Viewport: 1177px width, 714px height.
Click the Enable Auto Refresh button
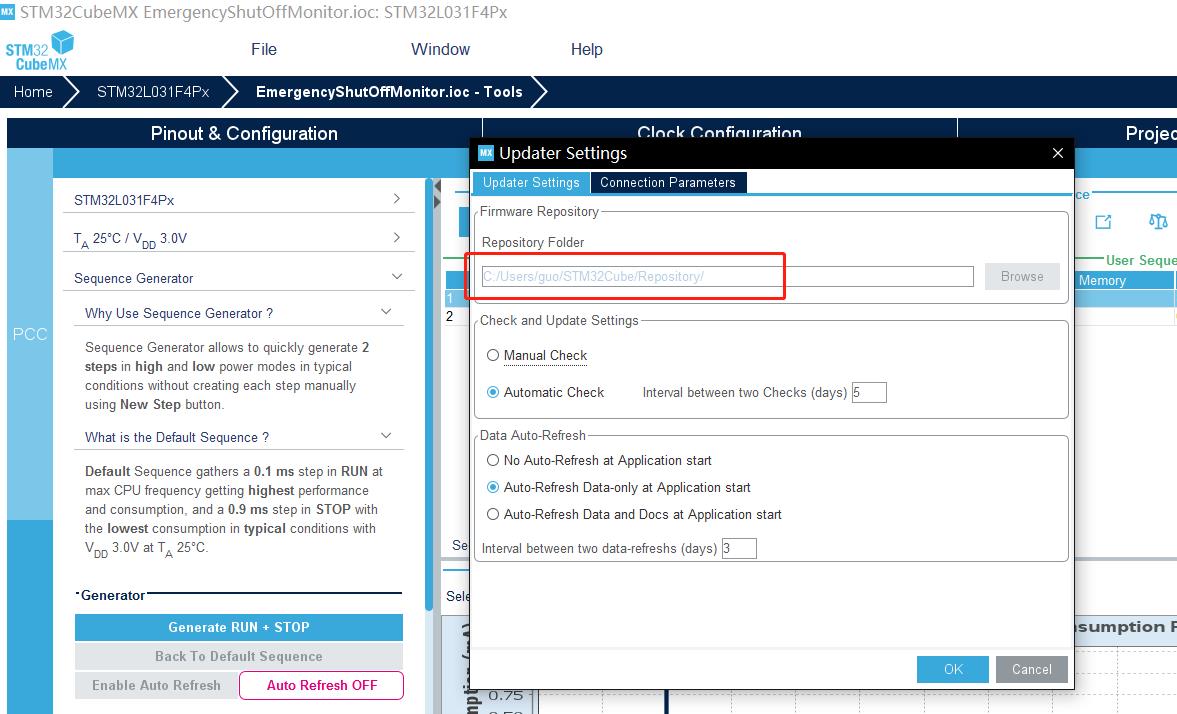coord(156,685)
